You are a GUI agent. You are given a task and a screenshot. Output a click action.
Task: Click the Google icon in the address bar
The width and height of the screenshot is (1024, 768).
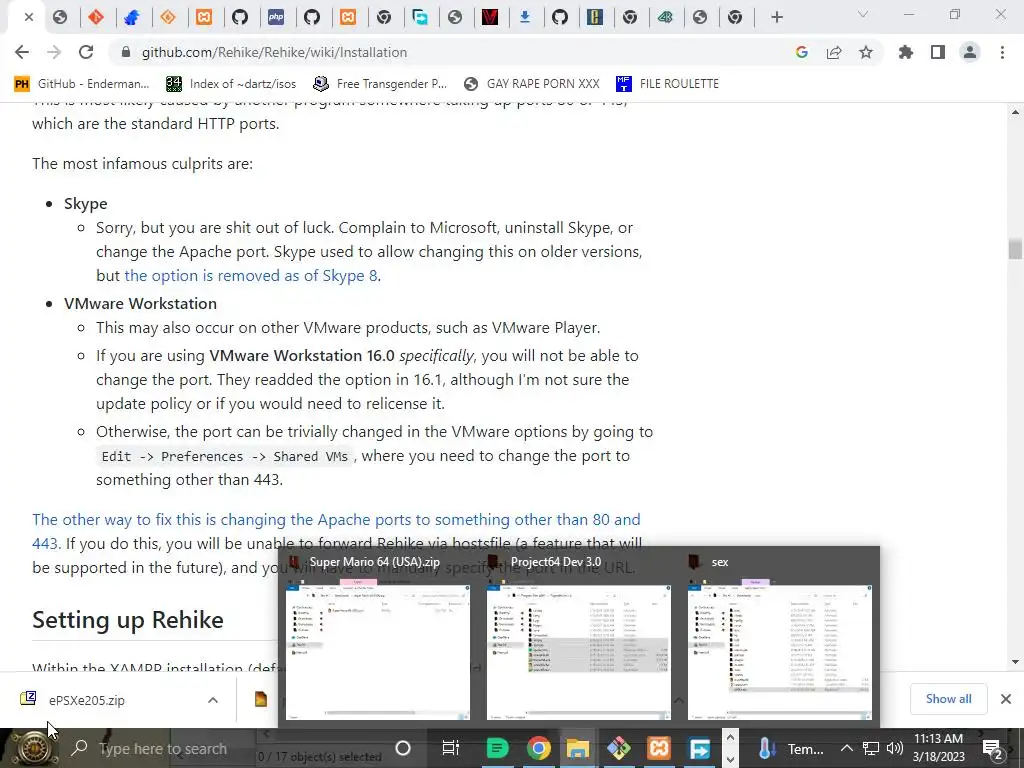click(x=802, y=52)
